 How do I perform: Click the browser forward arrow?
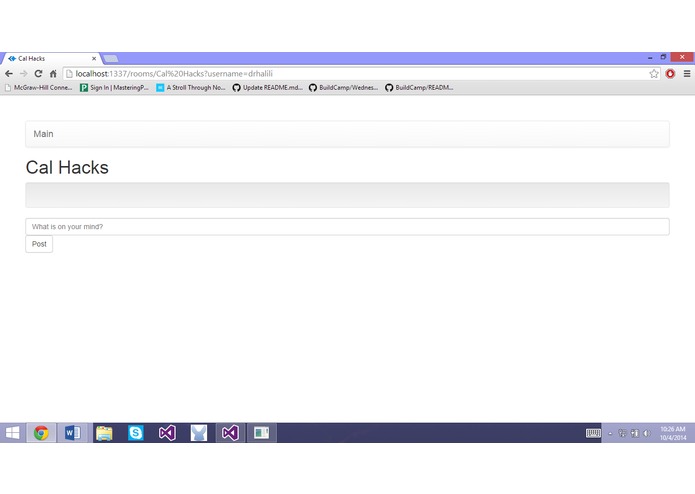tap(24, 74)
